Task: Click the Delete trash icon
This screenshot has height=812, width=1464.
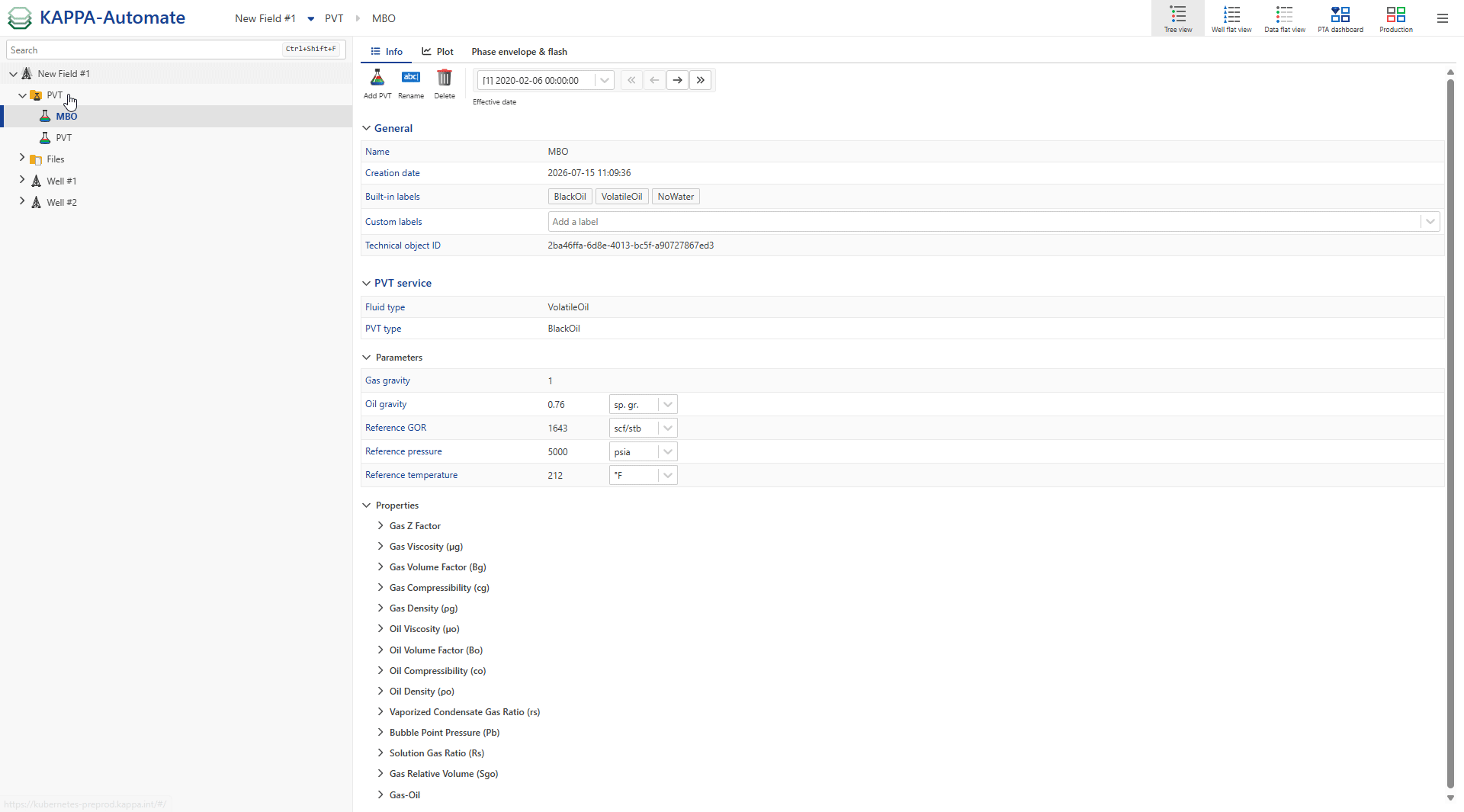Action: point(445,78)
